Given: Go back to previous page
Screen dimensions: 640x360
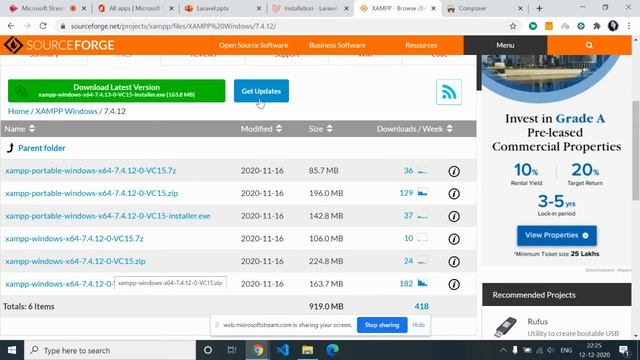Looking at the screenshot, I should (11, 26).
